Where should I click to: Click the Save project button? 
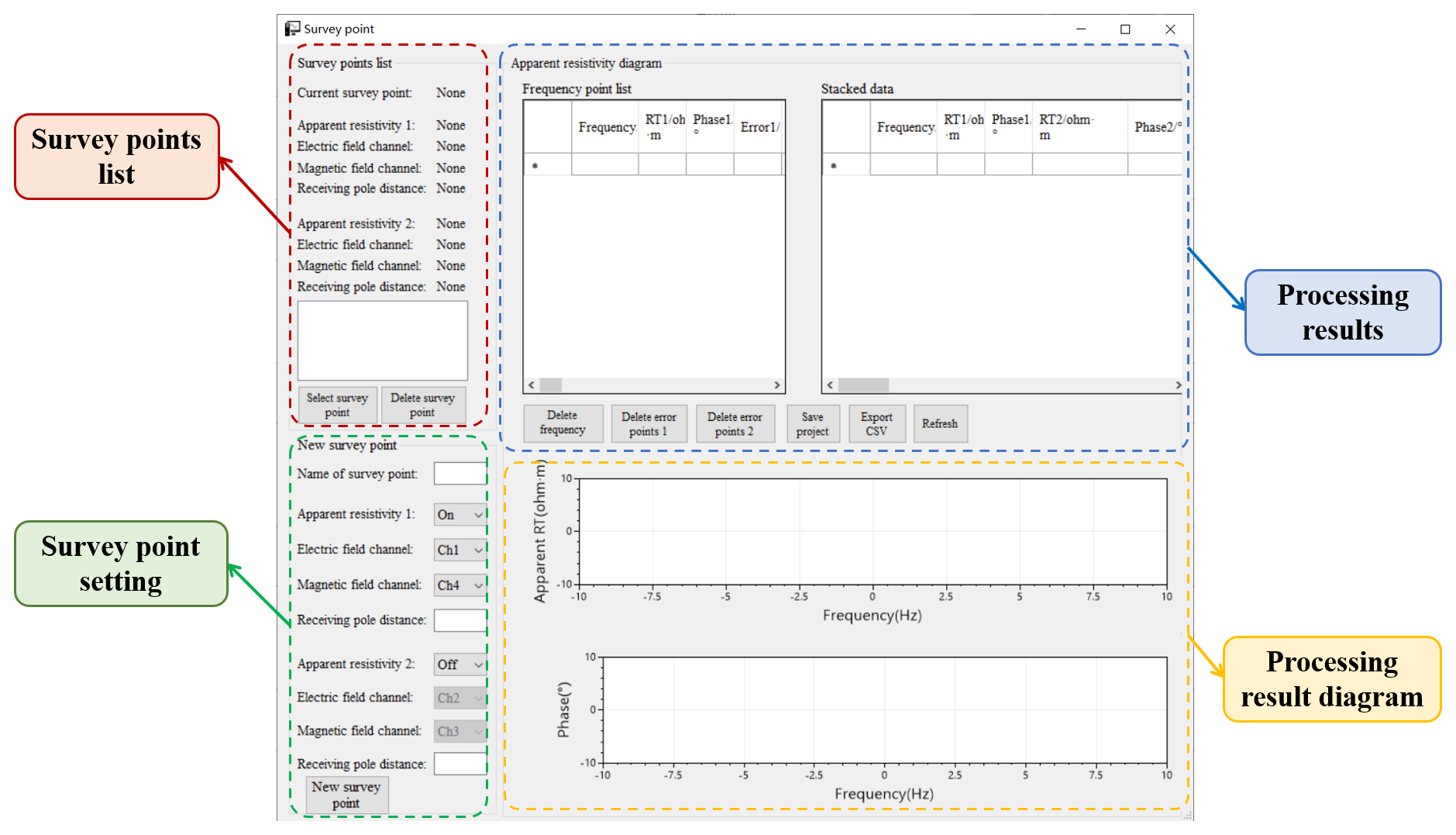812,424
